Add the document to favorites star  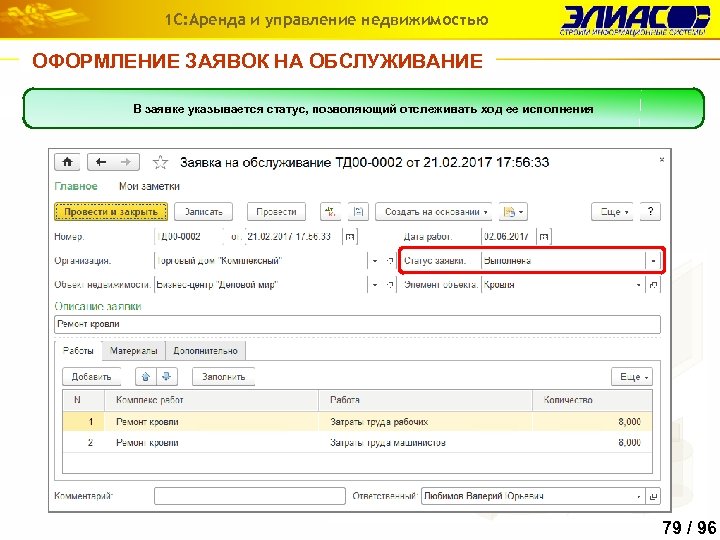tap(160, 162)
